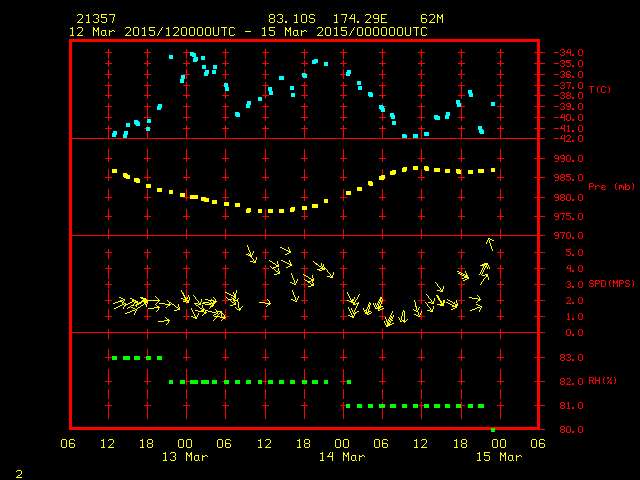The image size is (640, 480).
Task: Click the 83.10S latitude text
Action: point(291,19)
